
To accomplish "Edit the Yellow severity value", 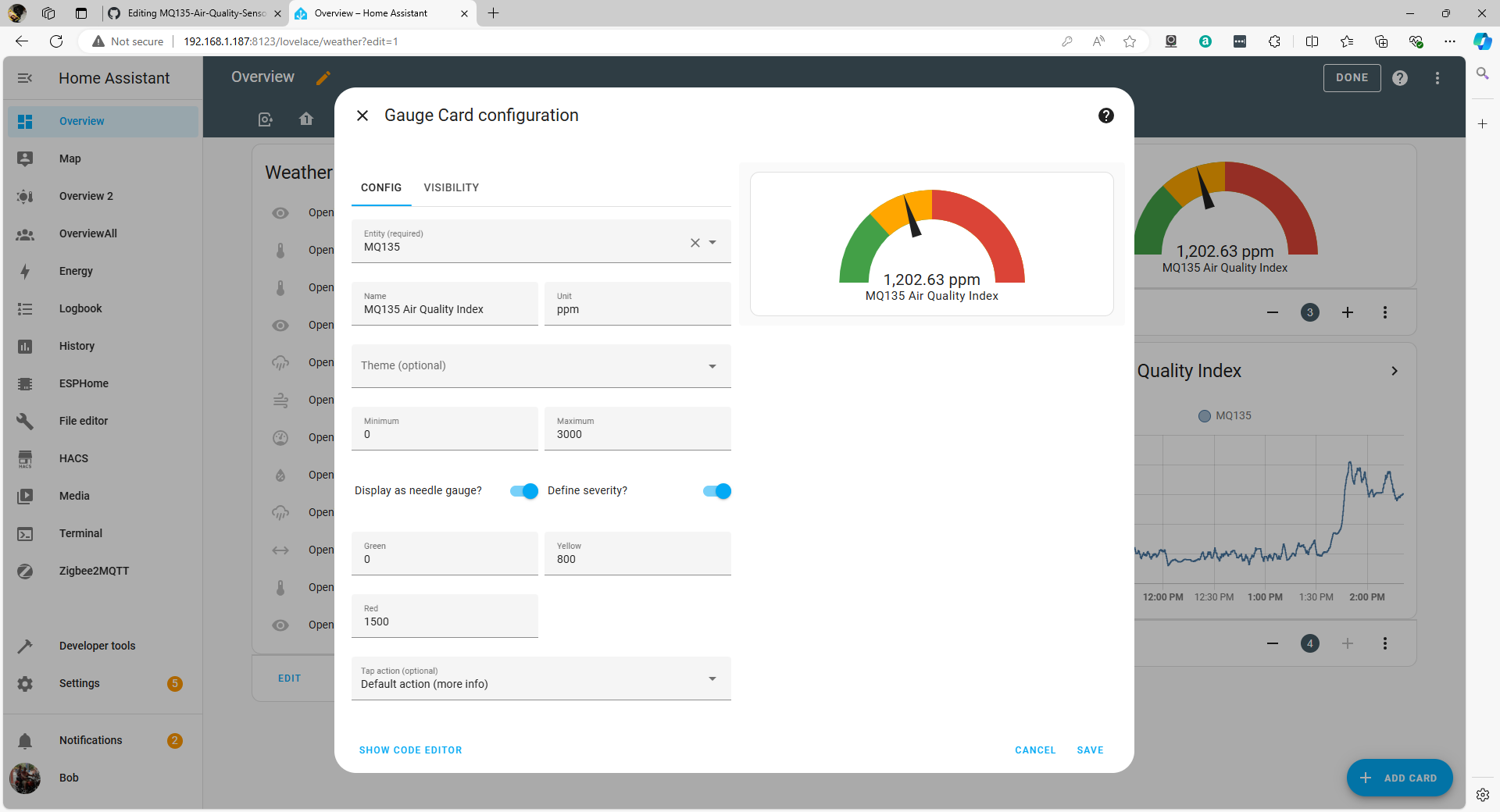I will point(637,554).
